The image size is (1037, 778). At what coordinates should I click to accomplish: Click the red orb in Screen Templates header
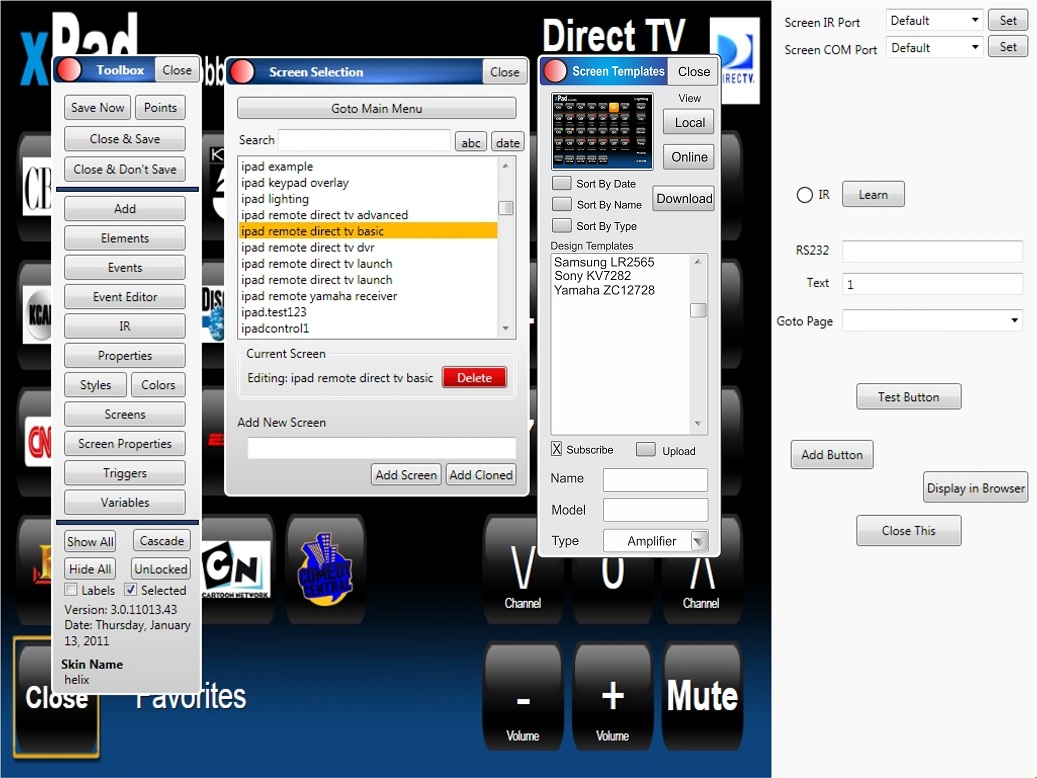[x=556, y=71]
